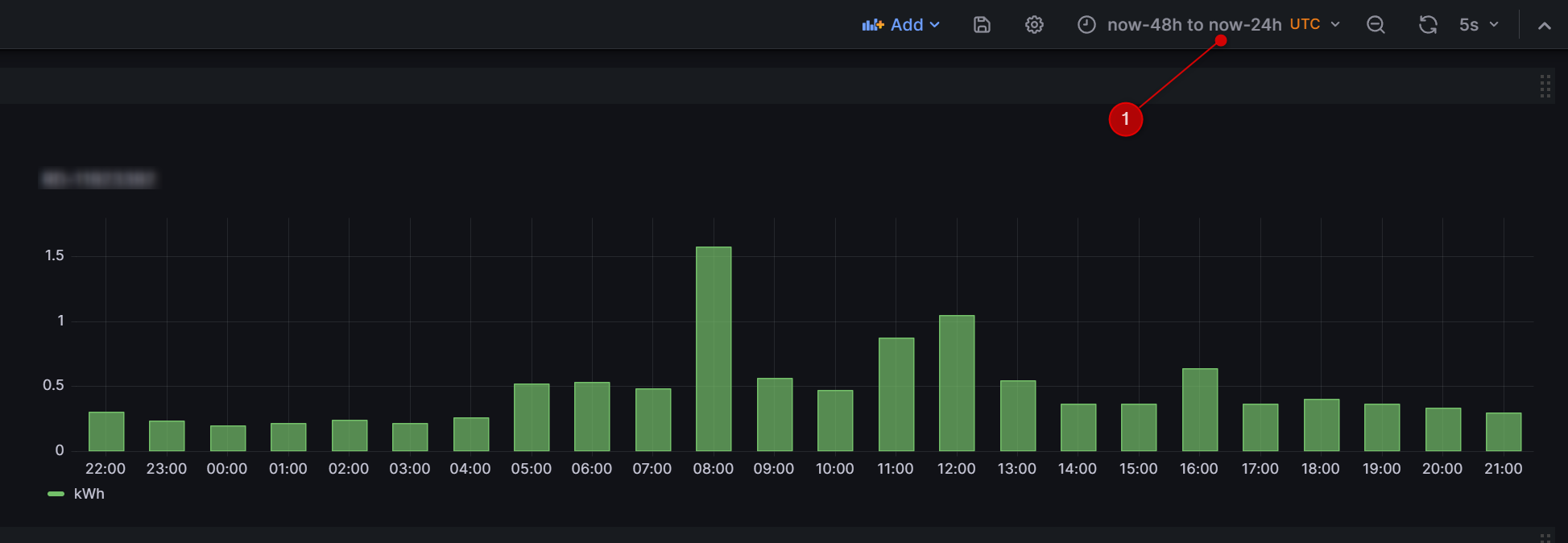This screenshot has width=1568, height=543.
Task: Zoom out the time range
Action: 1376,25
